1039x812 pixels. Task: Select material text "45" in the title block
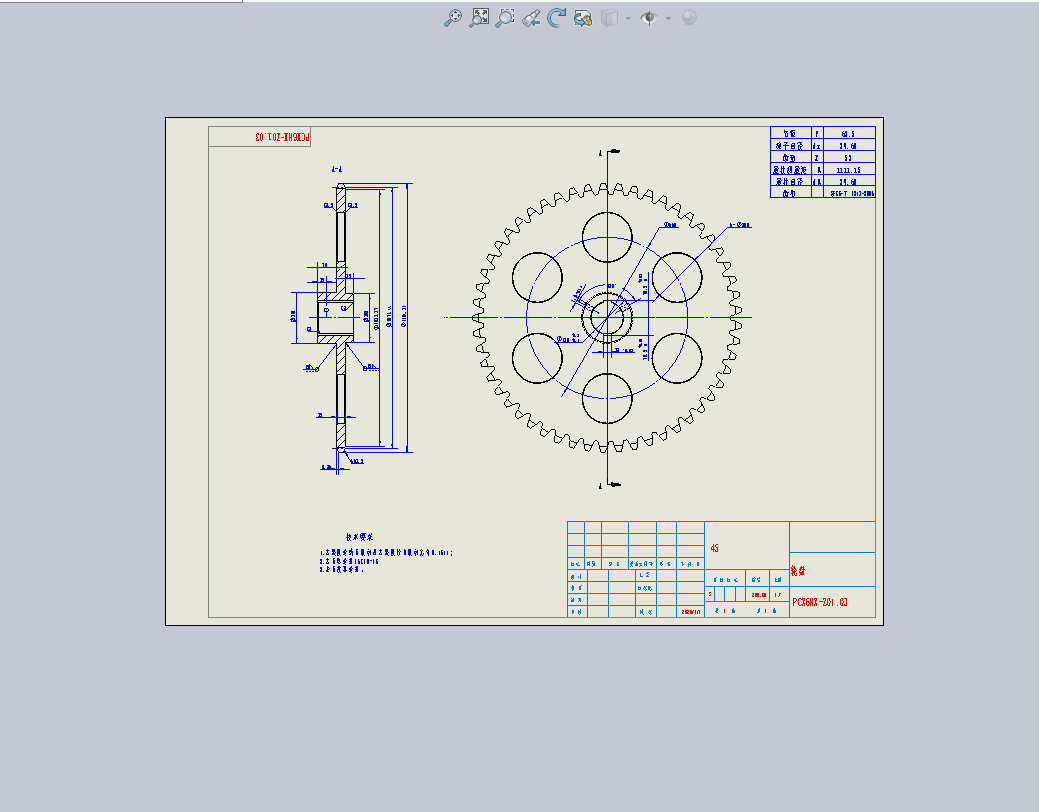[714, 548]
